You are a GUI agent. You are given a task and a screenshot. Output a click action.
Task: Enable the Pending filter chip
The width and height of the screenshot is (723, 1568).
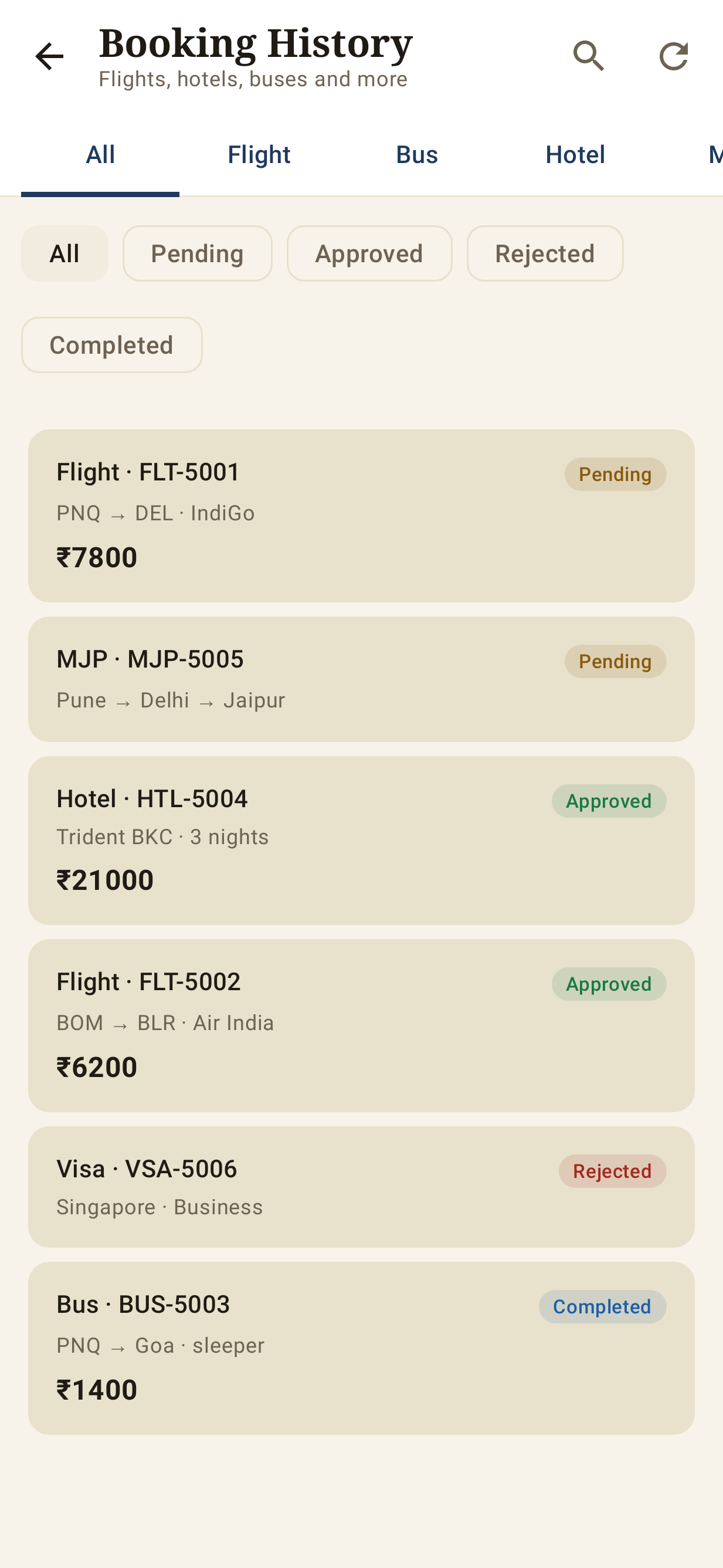[x=197, y=253]
